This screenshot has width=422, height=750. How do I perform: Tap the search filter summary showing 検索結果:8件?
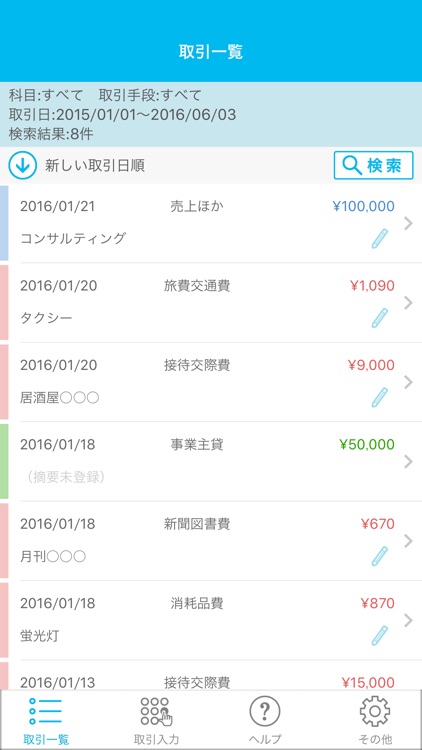pyautogui.click(x=211, y=114)
